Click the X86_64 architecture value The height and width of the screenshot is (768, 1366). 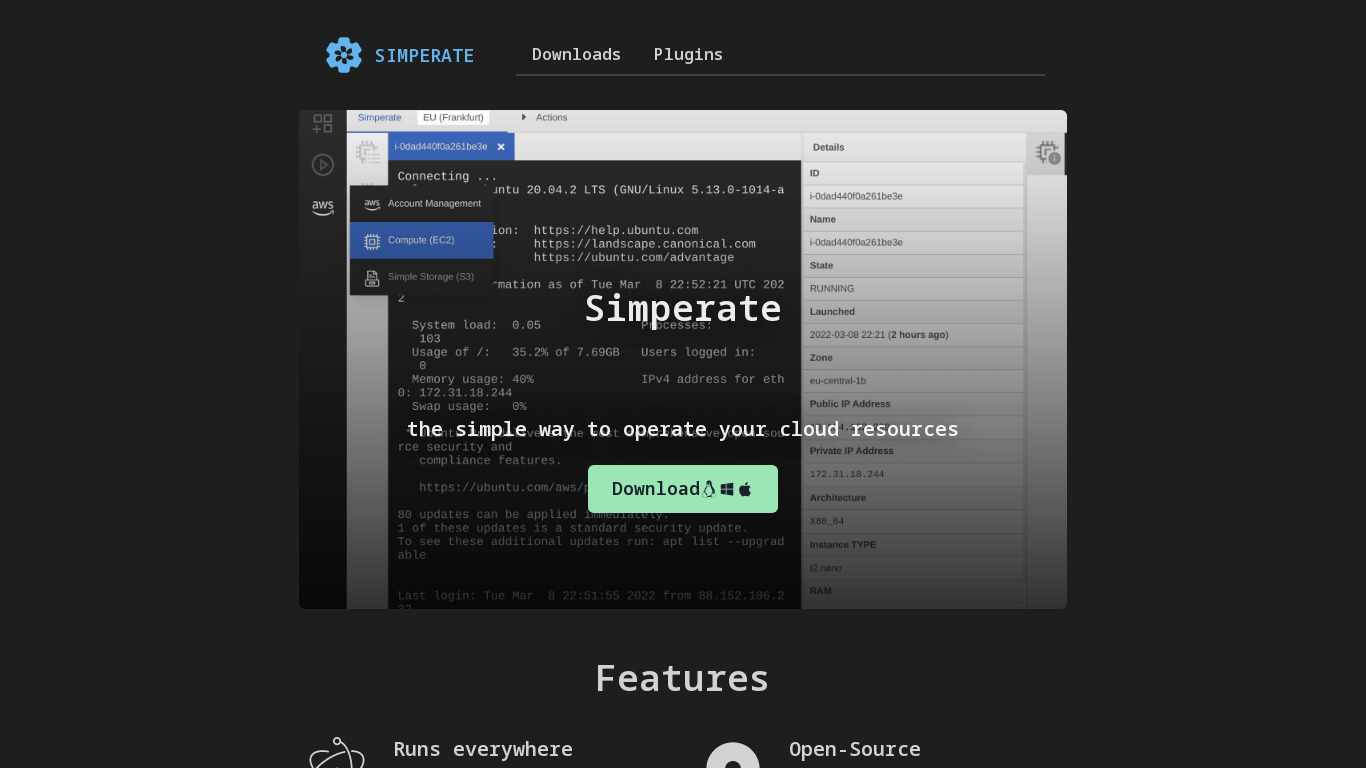click(x=827, y=521)
